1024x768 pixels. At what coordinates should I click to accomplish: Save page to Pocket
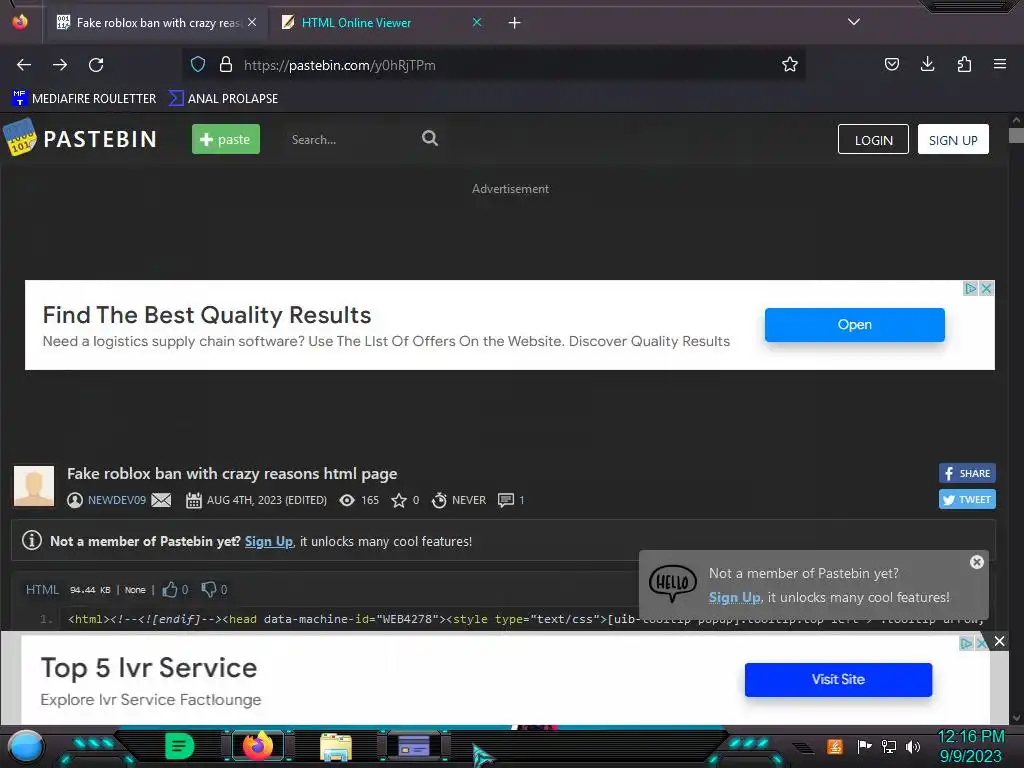click(891, 64)
